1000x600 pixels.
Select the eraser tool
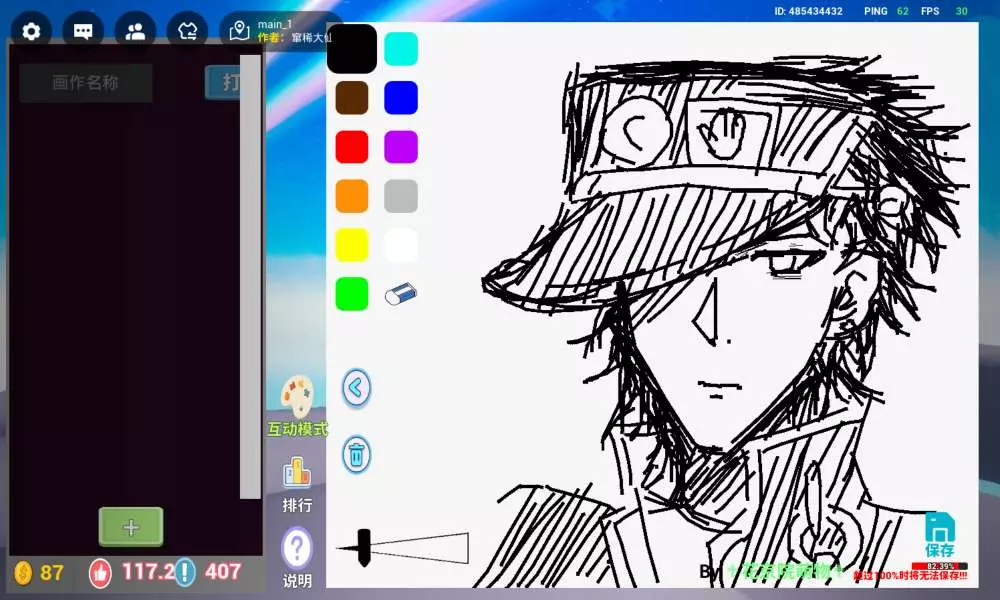click(x=401, y=294)
